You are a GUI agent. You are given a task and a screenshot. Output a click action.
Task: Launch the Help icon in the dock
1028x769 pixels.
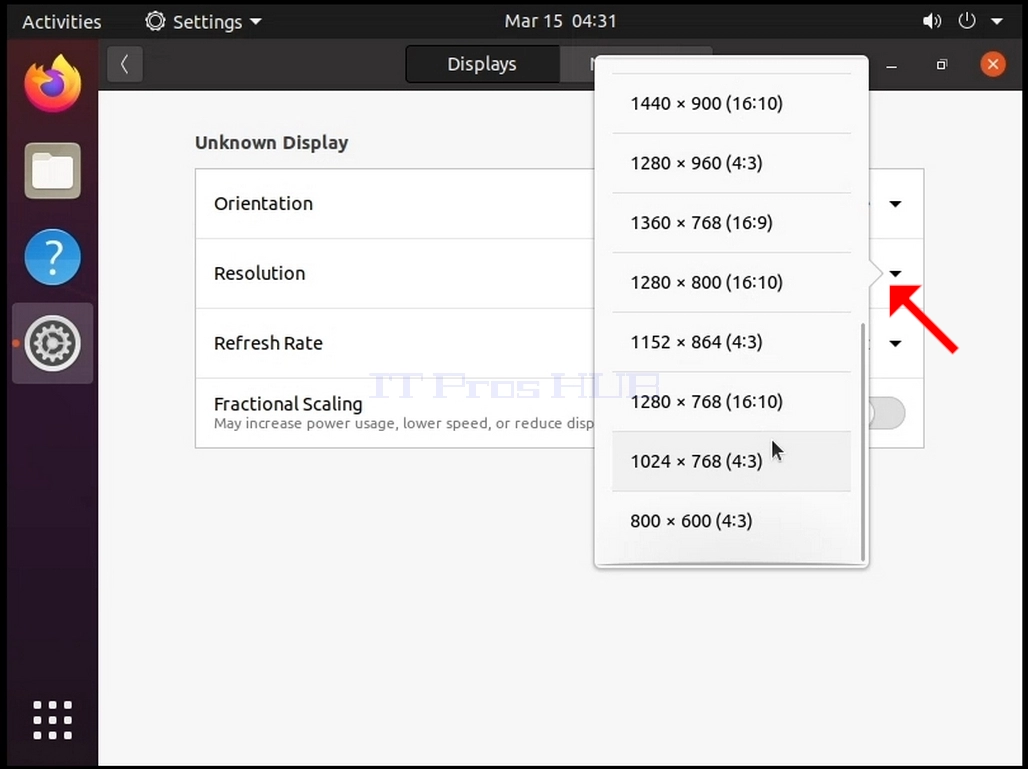52,256
